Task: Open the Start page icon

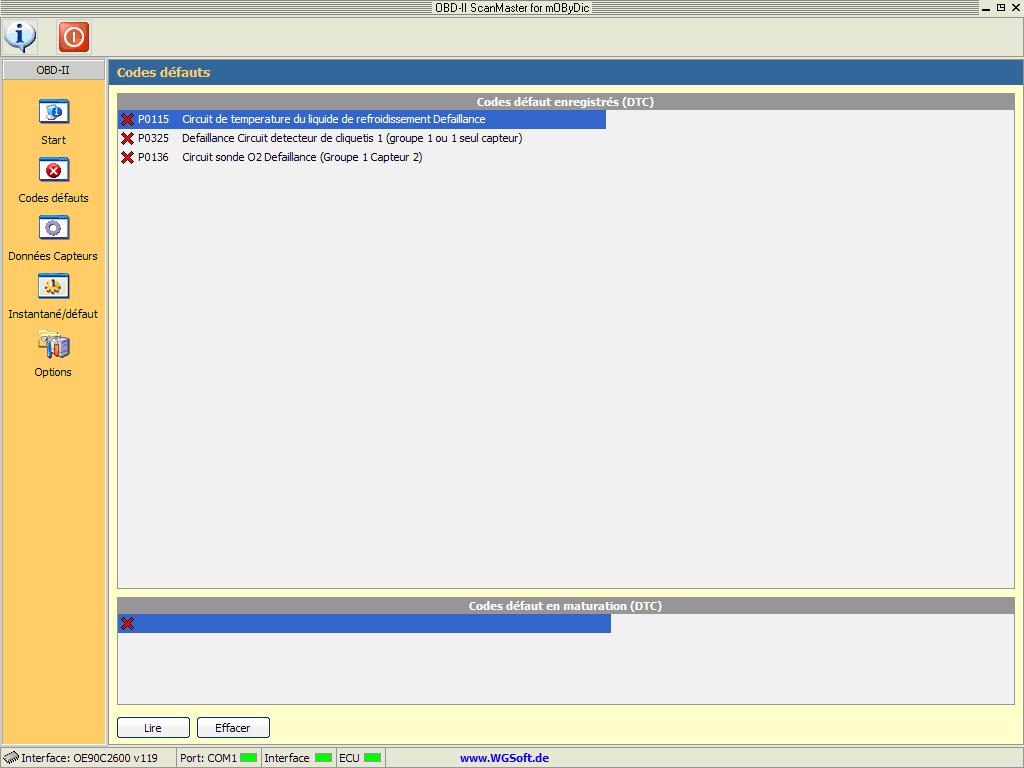Action: (x=53, y=112)
